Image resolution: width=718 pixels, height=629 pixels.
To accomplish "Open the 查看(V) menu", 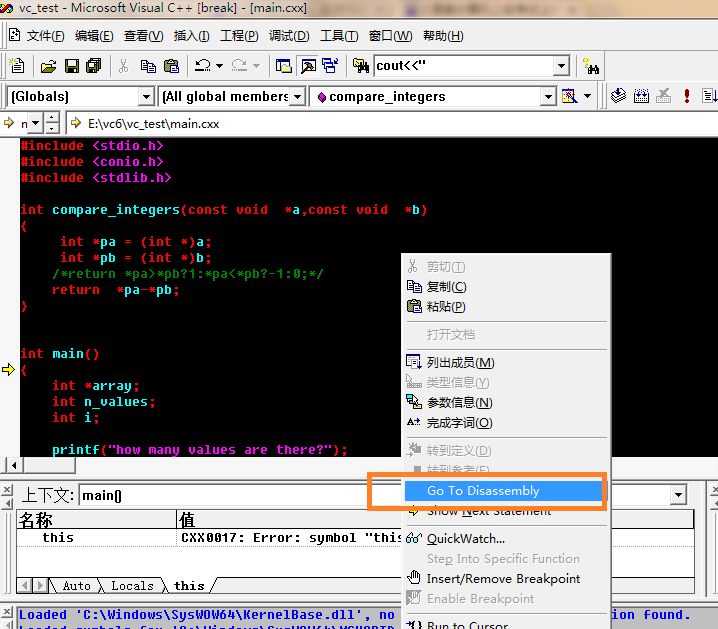I will coord(144,35).
